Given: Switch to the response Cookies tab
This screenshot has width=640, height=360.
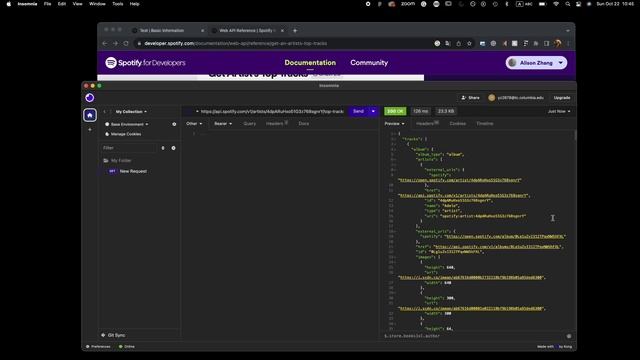Looking at the screenshot, I should point(458,123).
